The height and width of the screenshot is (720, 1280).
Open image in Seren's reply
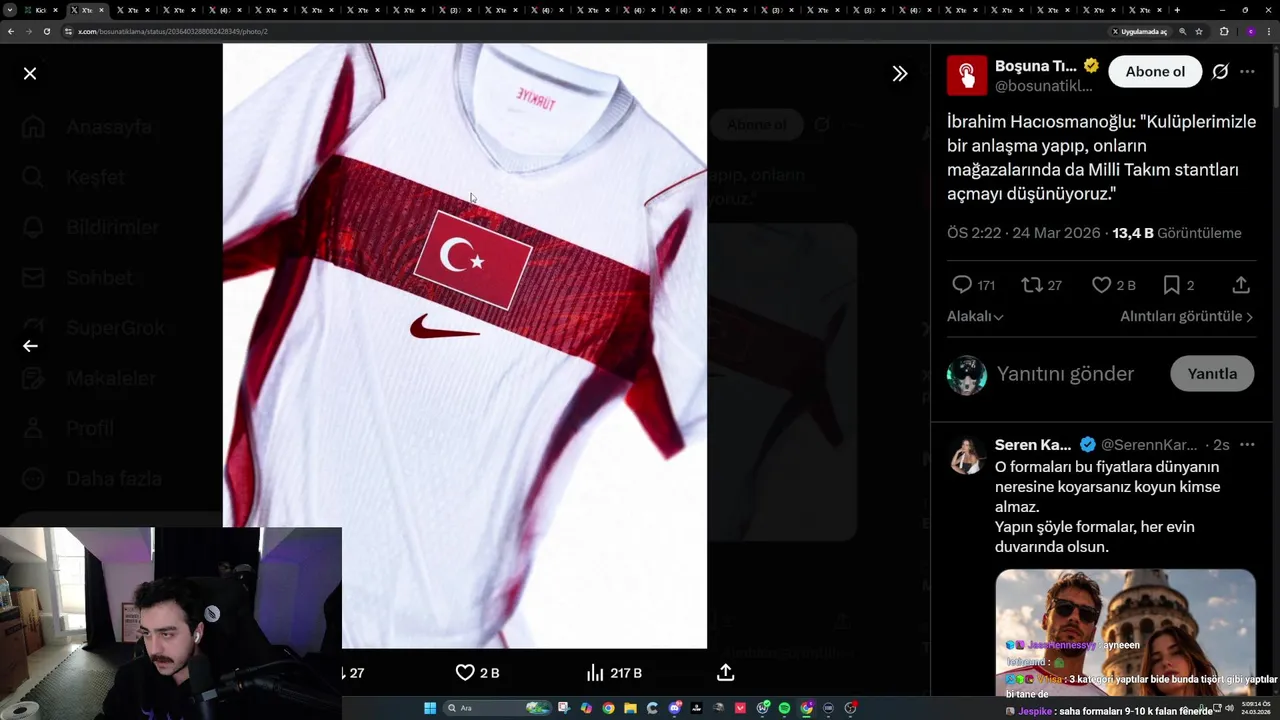[x=1125, y=632]
